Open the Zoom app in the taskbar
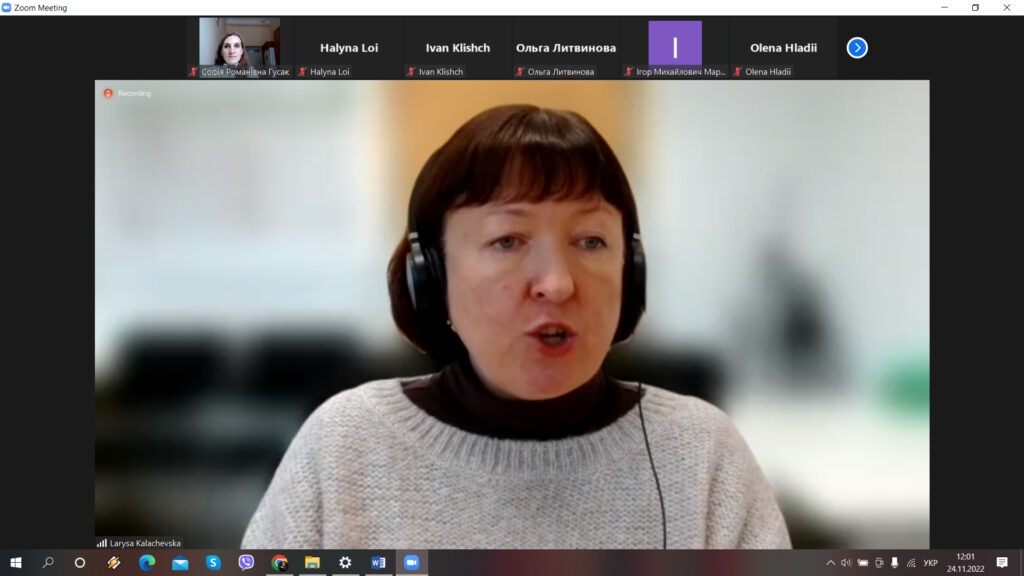 coord(411,562)
